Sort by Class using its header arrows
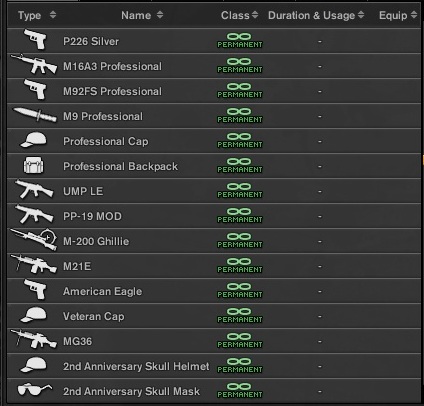 tap(255, 15)
